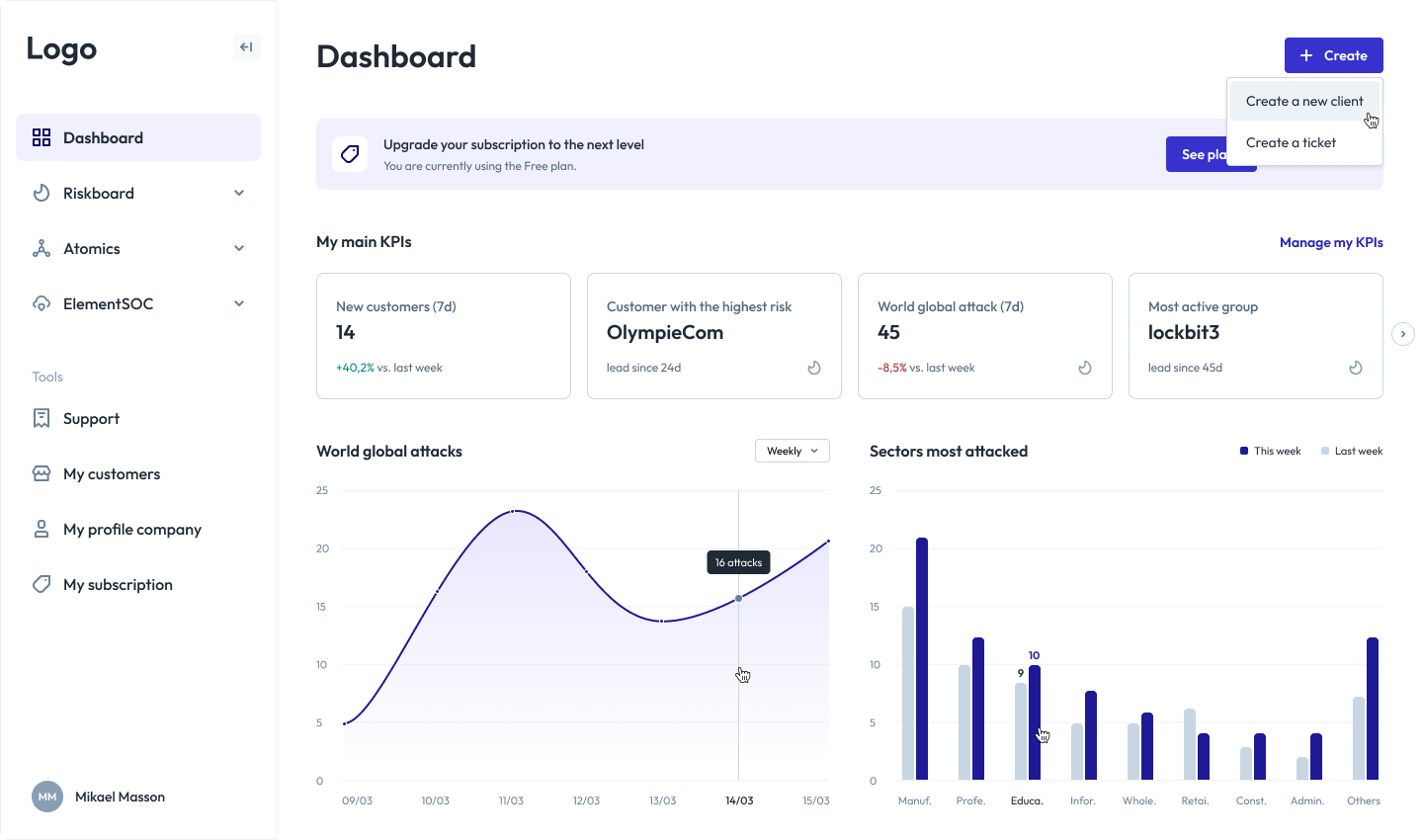Click the Support receipt icon in sidebar
The width and height of the screenshot is (1423, 840).
pos(42,418)
